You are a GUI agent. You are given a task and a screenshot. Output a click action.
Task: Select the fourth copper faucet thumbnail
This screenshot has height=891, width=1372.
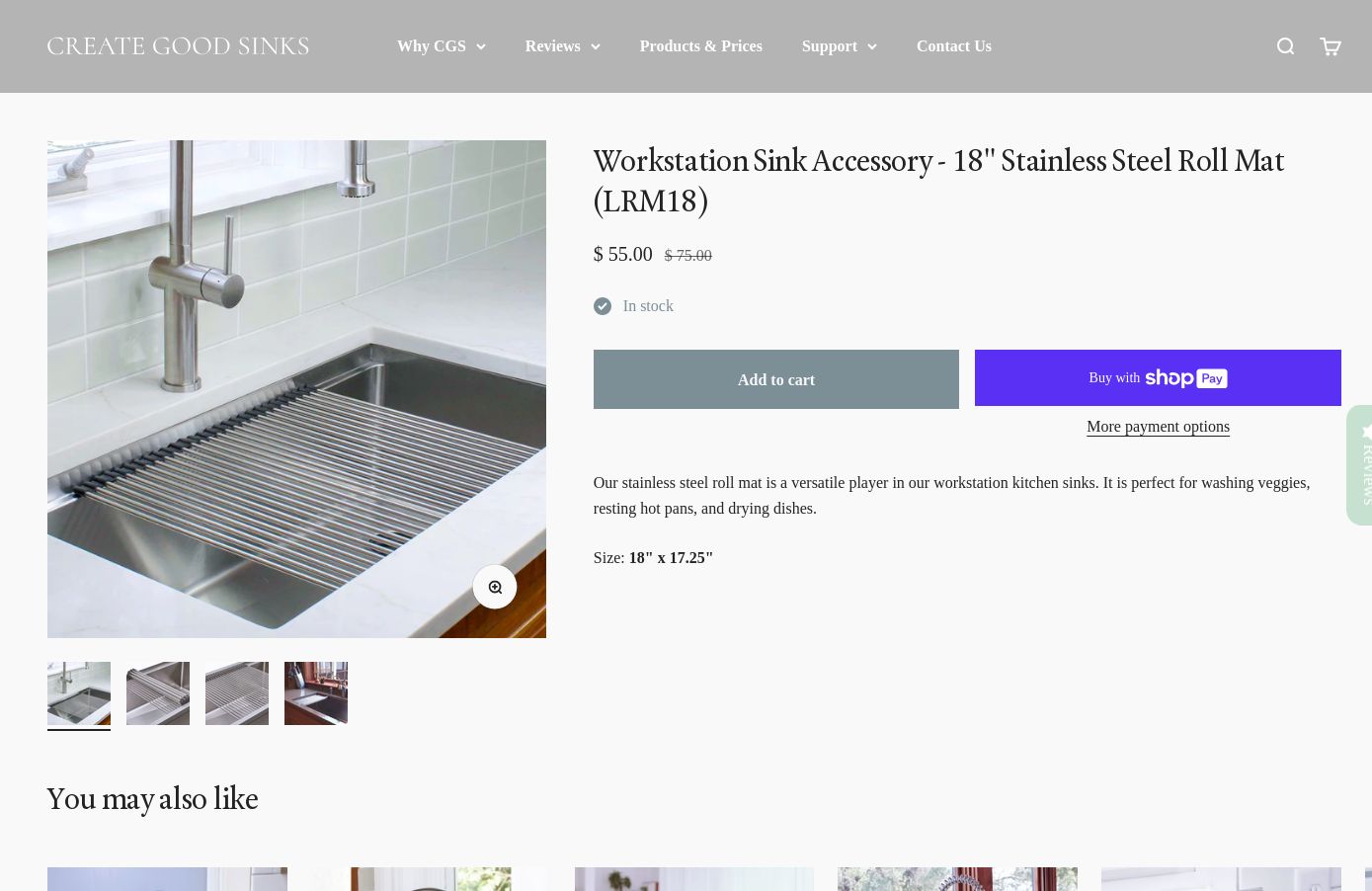tap(316, 693)
